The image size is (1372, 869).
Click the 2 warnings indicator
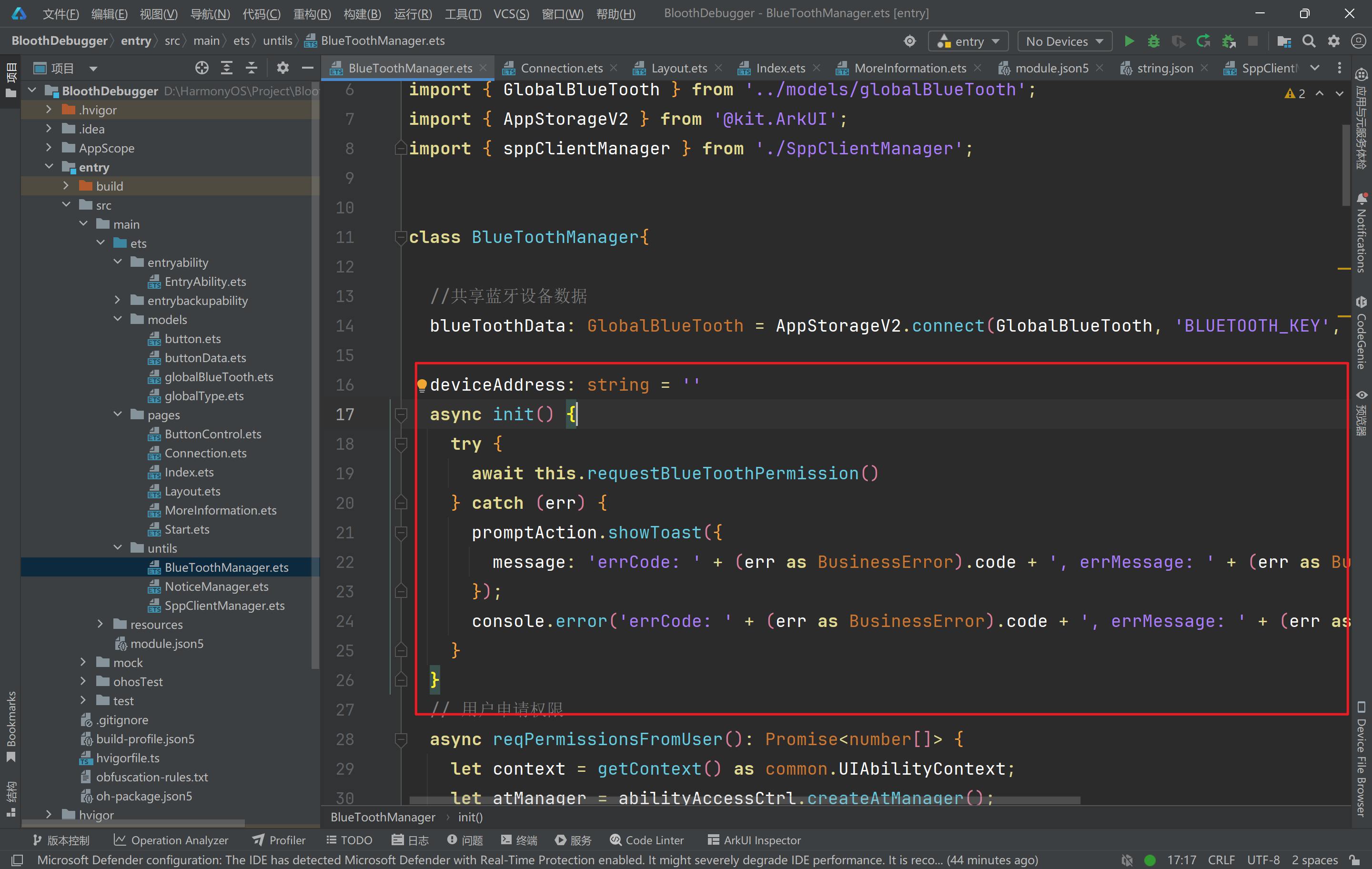(x=1295, y=93)
